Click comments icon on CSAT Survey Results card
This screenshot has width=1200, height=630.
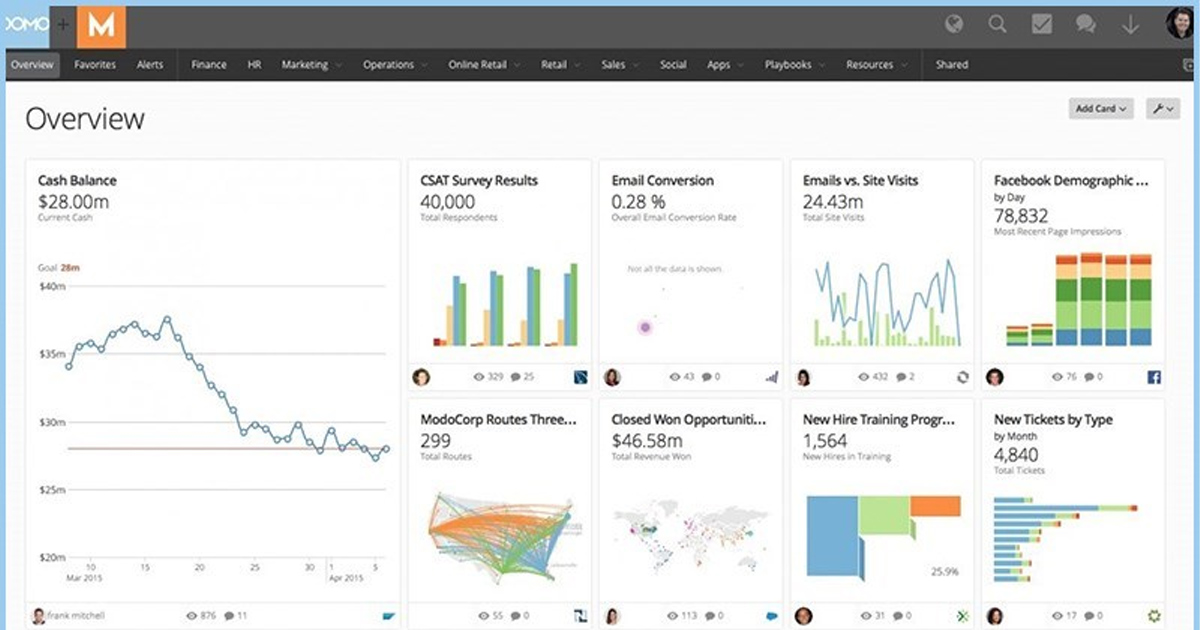(x=516, y=377)
